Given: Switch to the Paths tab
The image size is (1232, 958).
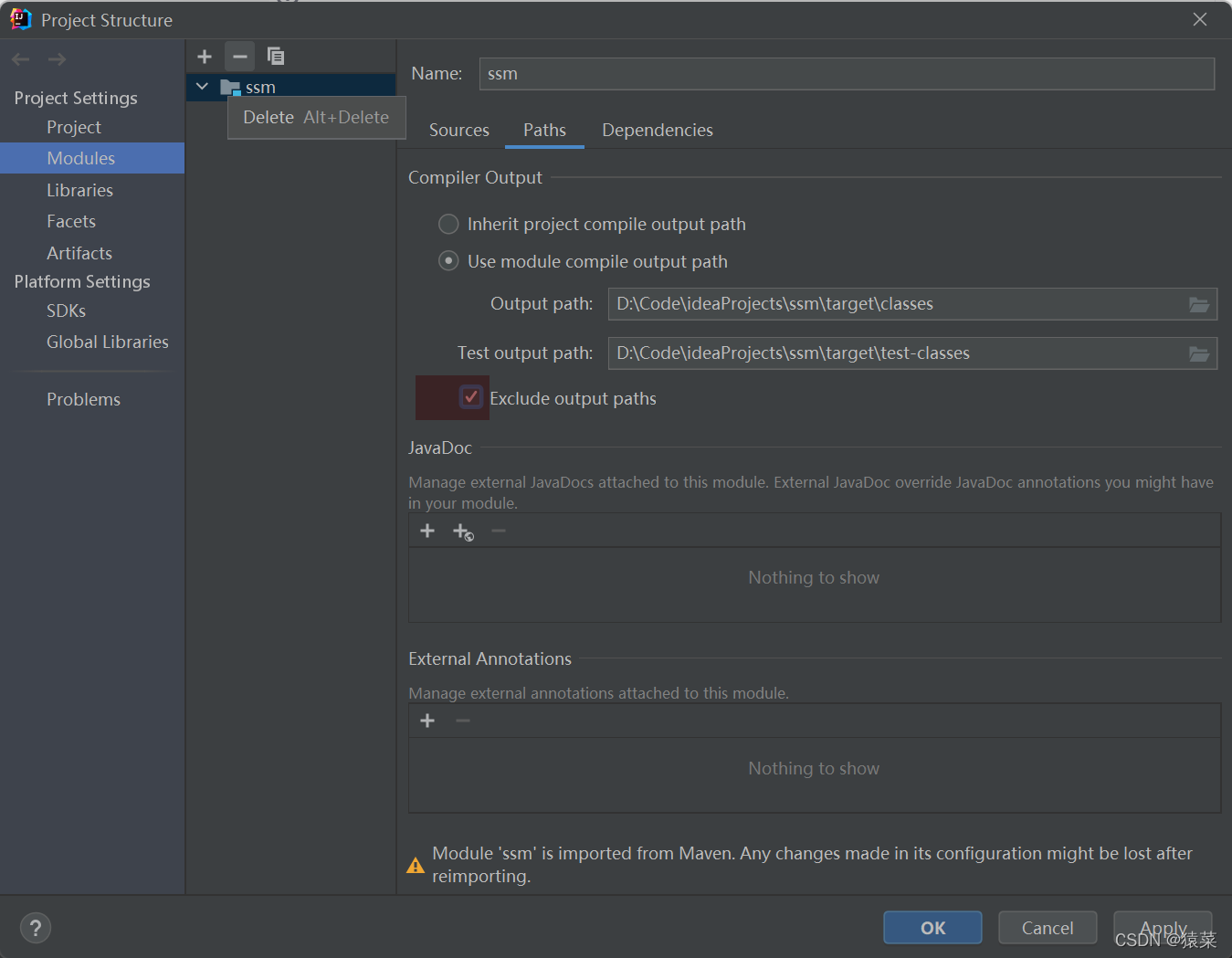Looking at the screenshot, I should tap(544, 130).
